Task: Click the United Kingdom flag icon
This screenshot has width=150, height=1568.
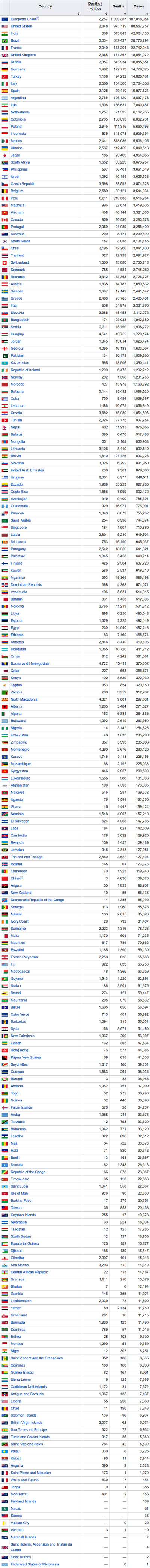Action: (x=5, y=55)
